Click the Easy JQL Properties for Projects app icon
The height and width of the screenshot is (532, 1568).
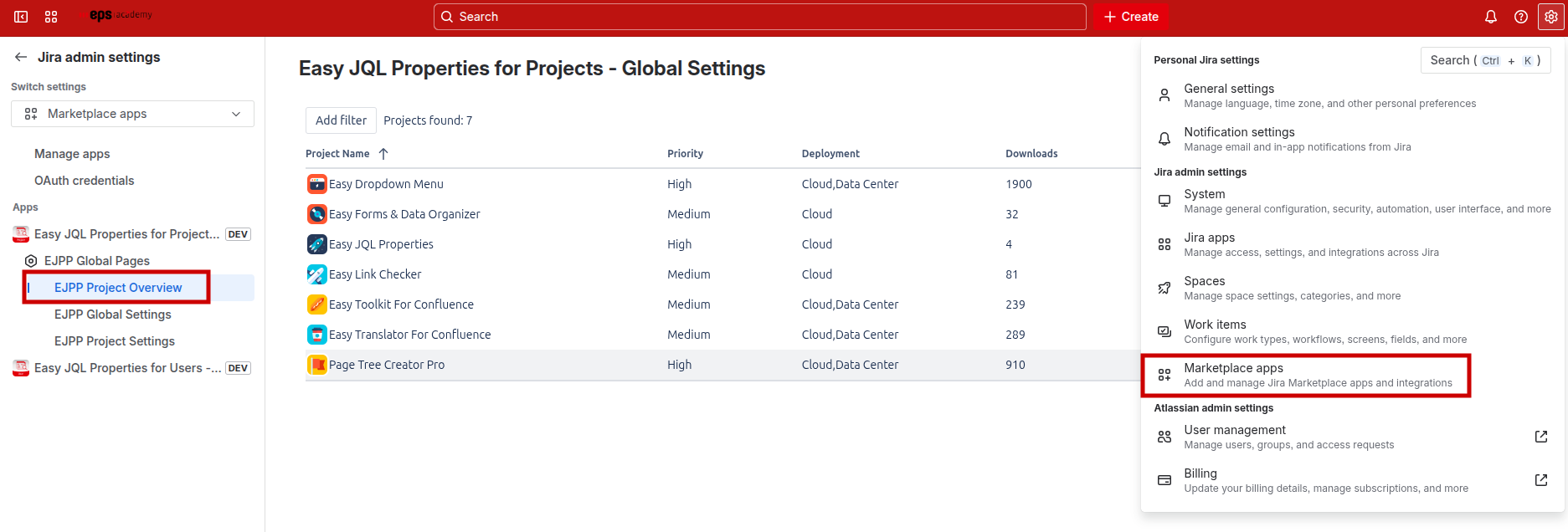21,234
